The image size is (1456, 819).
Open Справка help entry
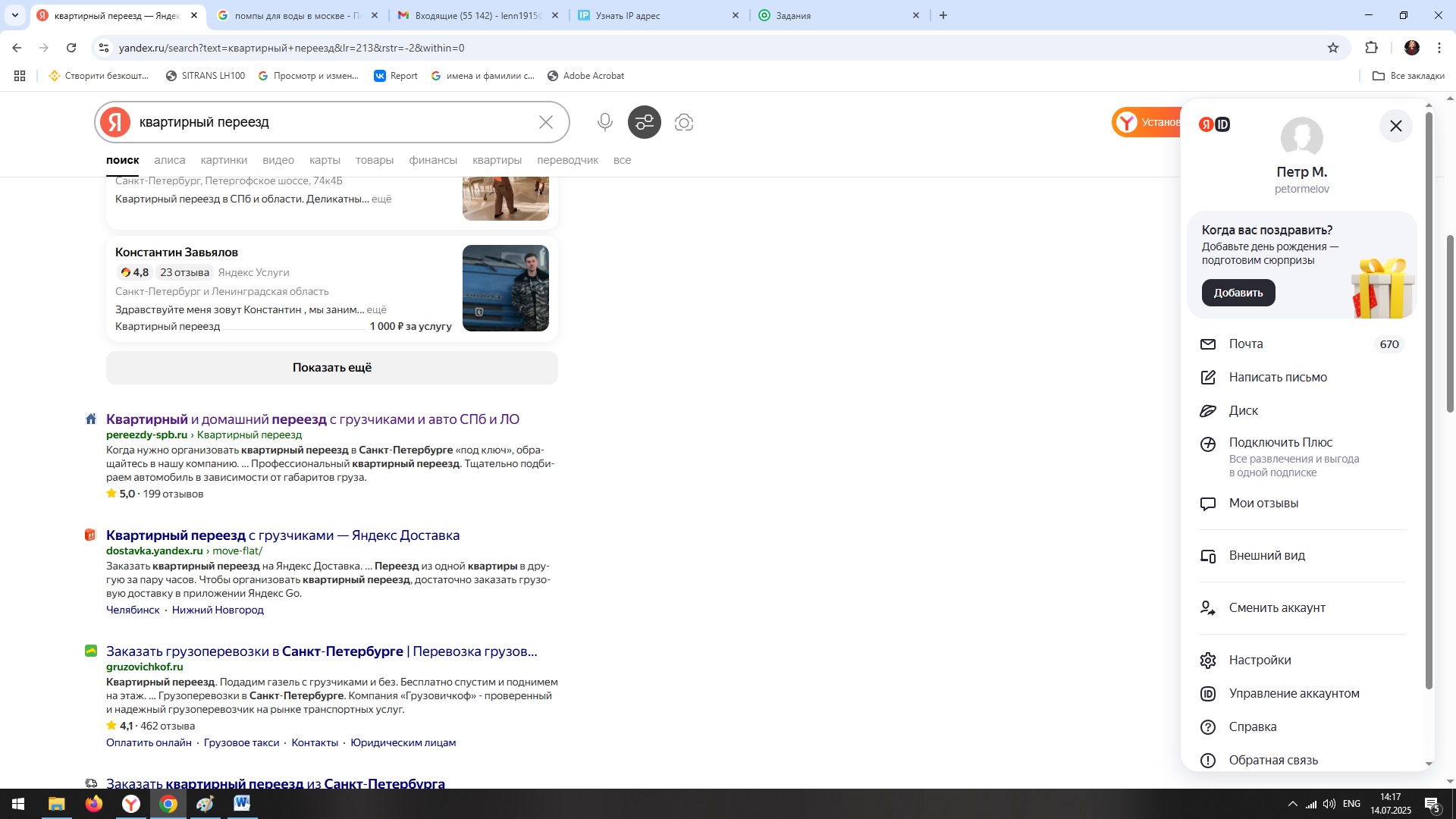[x=1302, y=727]
